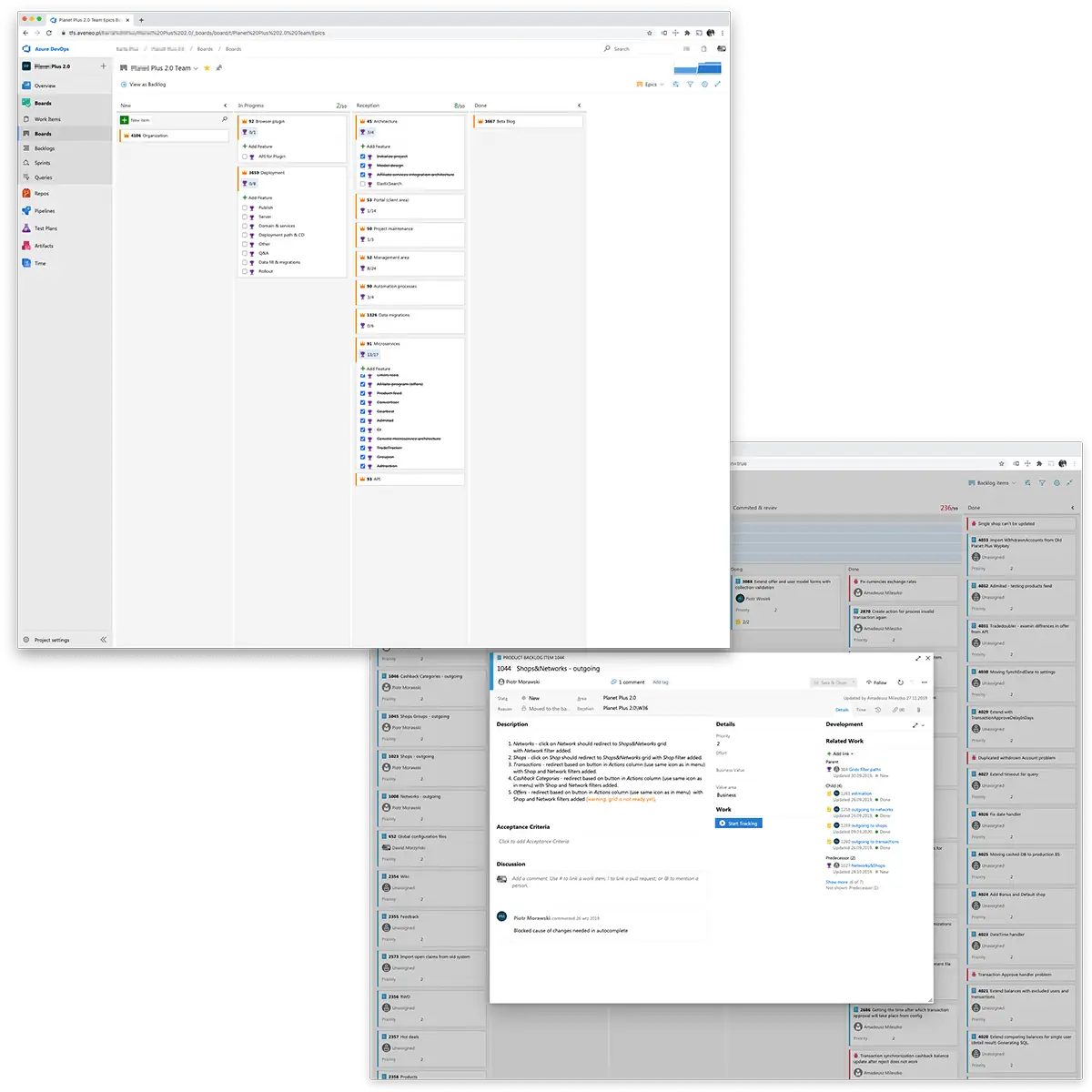The image size is (1092, 1092).
Task: Click the View as Backlog link
Action: [146, 85]
